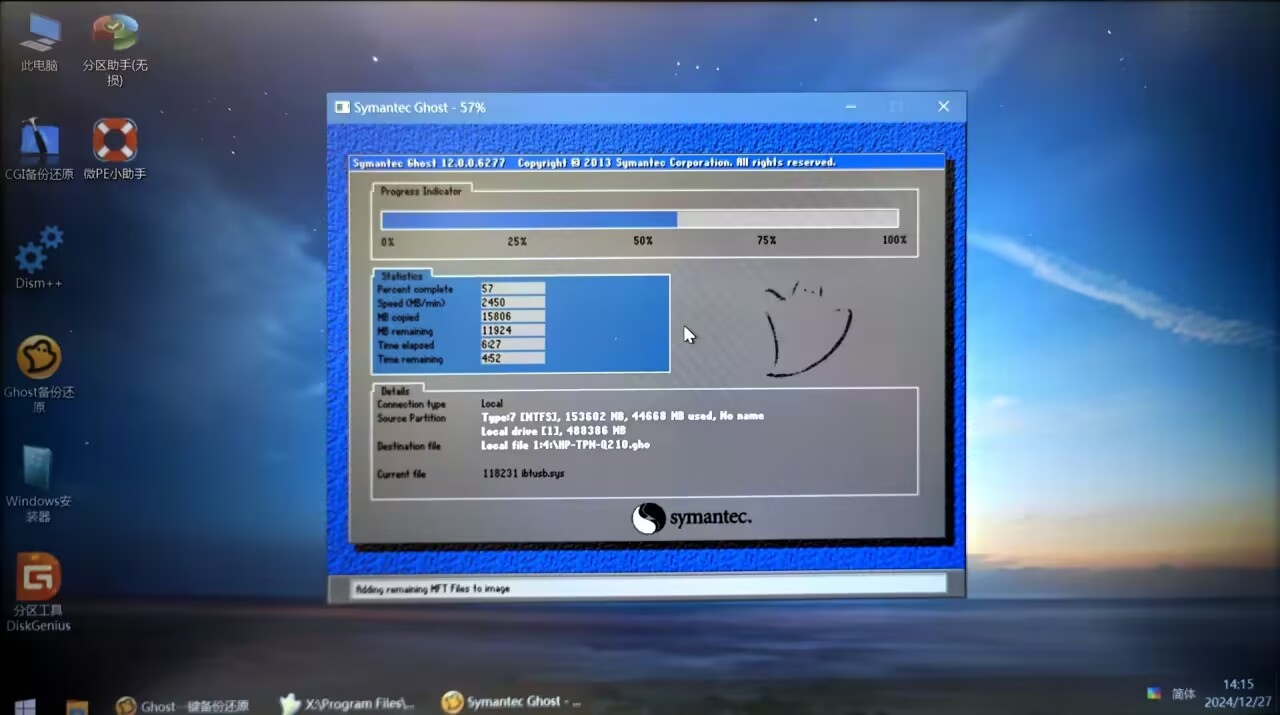The width and height of the screenshot is (1280, 715).
Task: Click the Source Partition NTFS details line
Action: point(622,416)
